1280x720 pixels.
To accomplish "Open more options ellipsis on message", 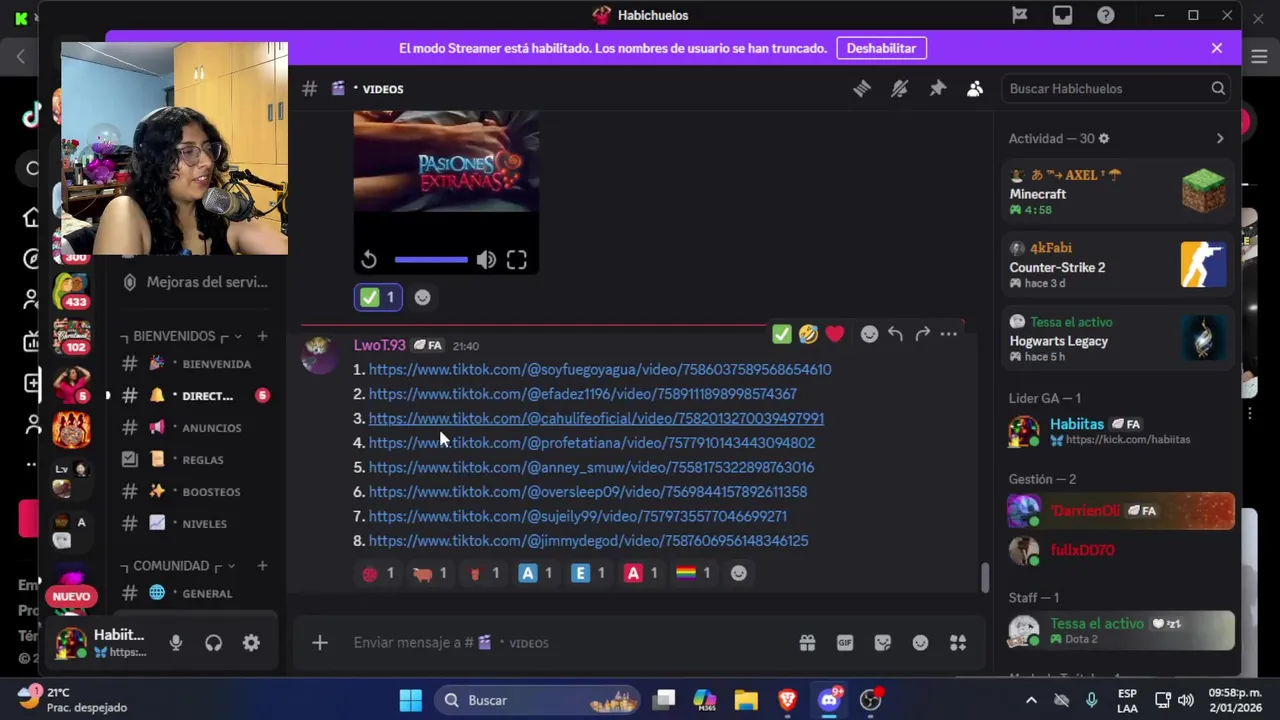I will coord(949,334).
